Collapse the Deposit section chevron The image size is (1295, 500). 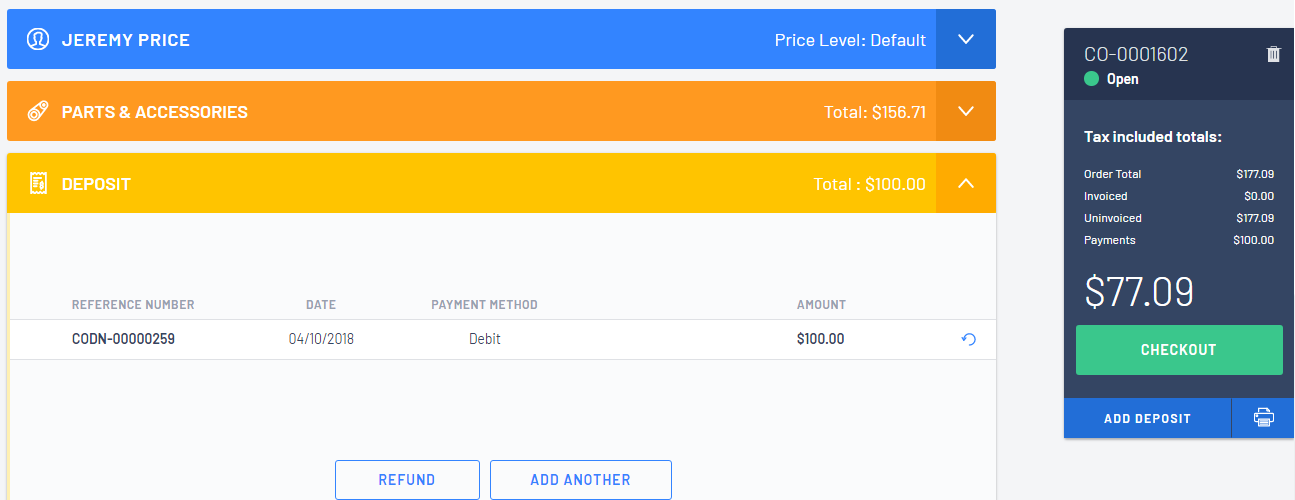[966, 183]
